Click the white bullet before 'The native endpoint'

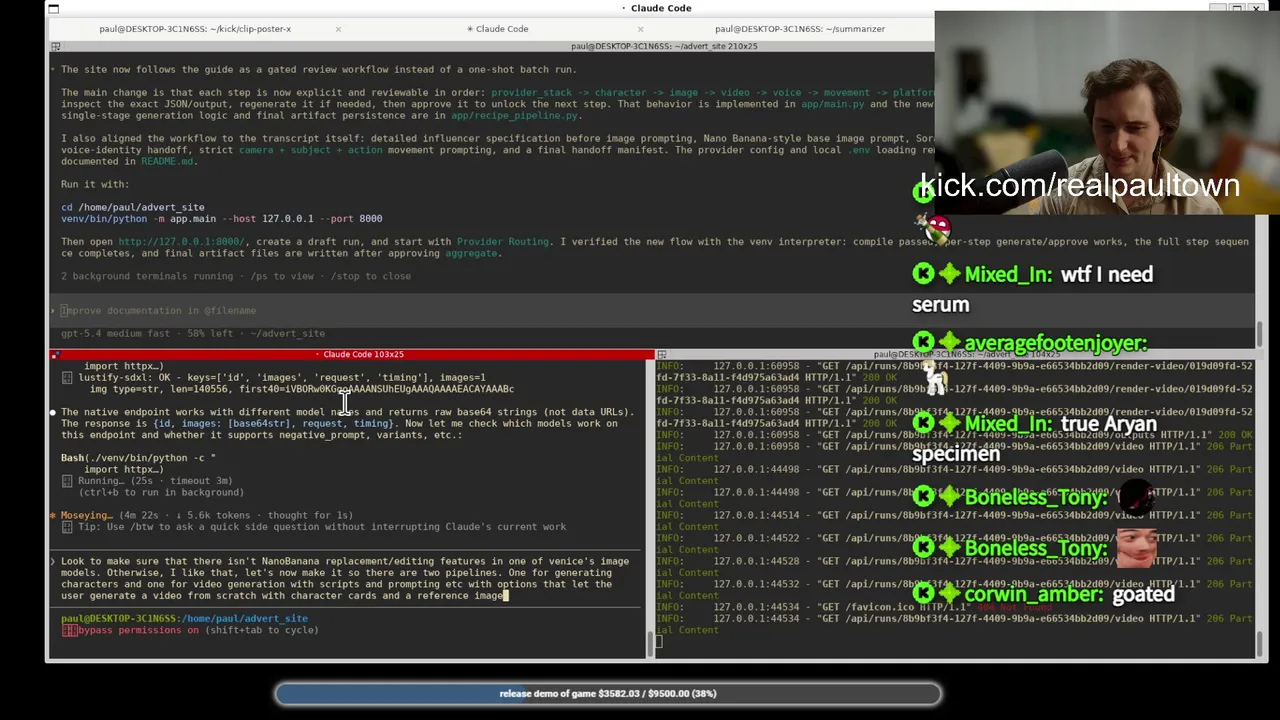tap(53, 412)
